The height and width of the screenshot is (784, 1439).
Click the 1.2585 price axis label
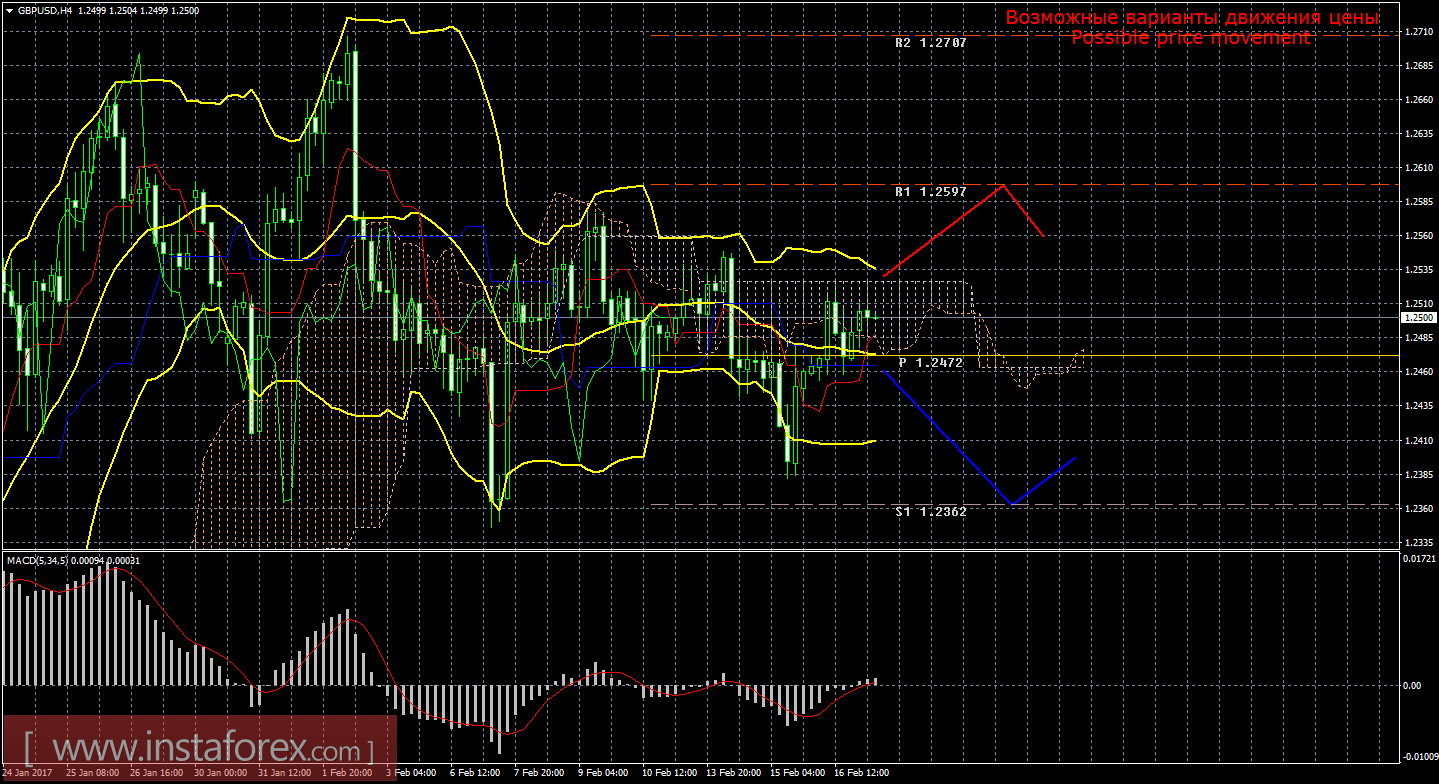tap(1418, 202)
